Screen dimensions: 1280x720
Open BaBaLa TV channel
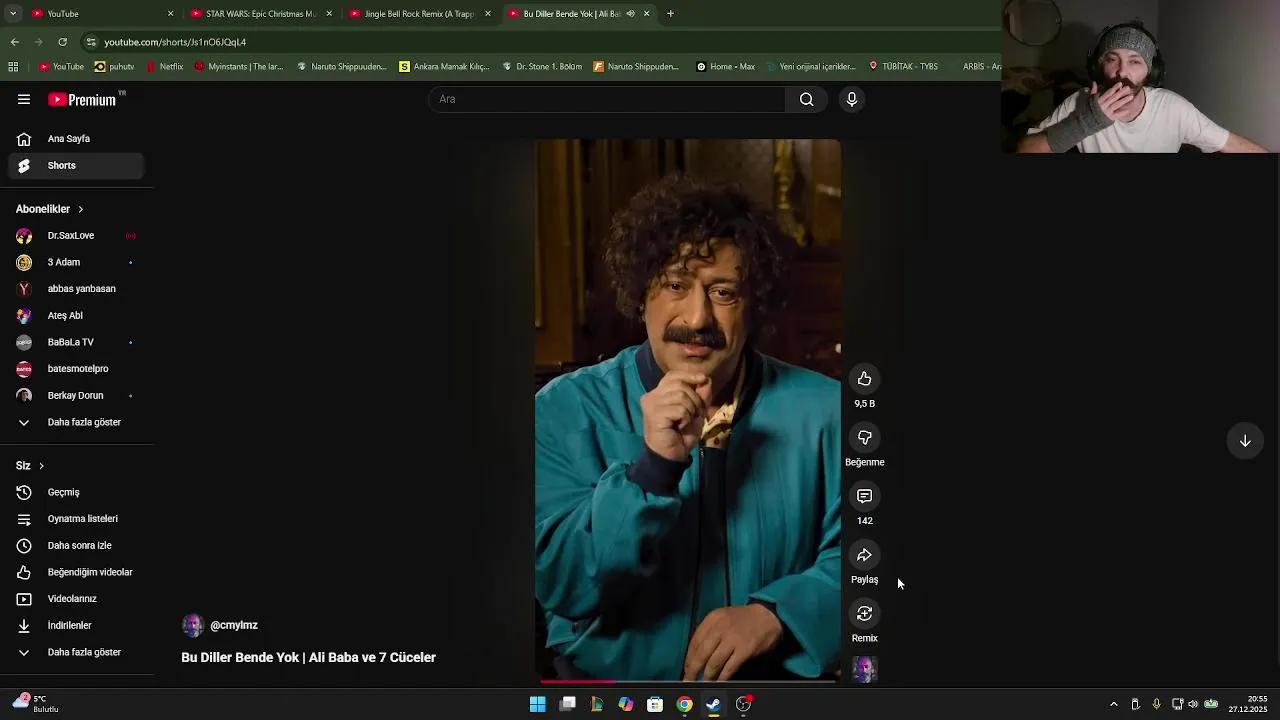coord(77,342)
